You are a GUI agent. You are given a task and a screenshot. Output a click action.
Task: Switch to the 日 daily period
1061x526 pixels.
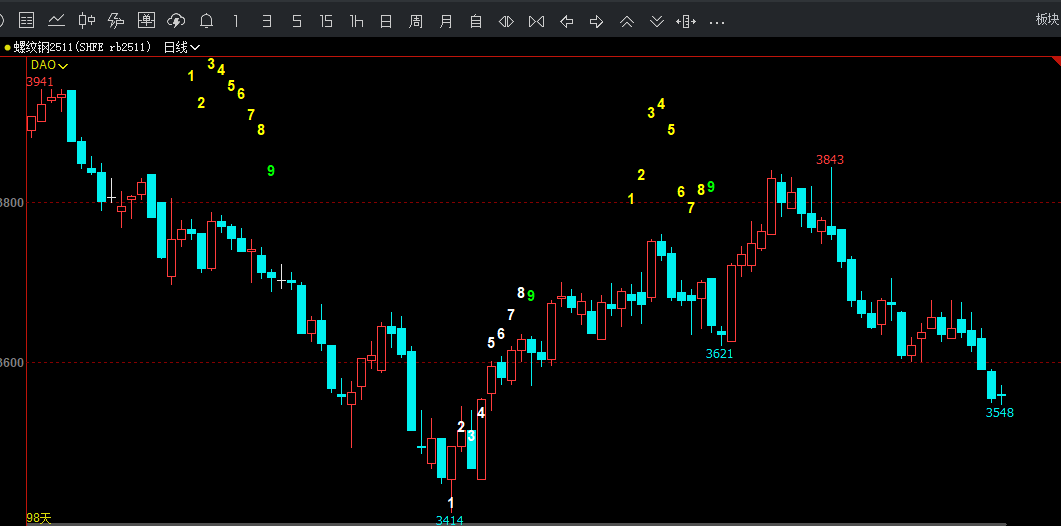coord(386,21)
